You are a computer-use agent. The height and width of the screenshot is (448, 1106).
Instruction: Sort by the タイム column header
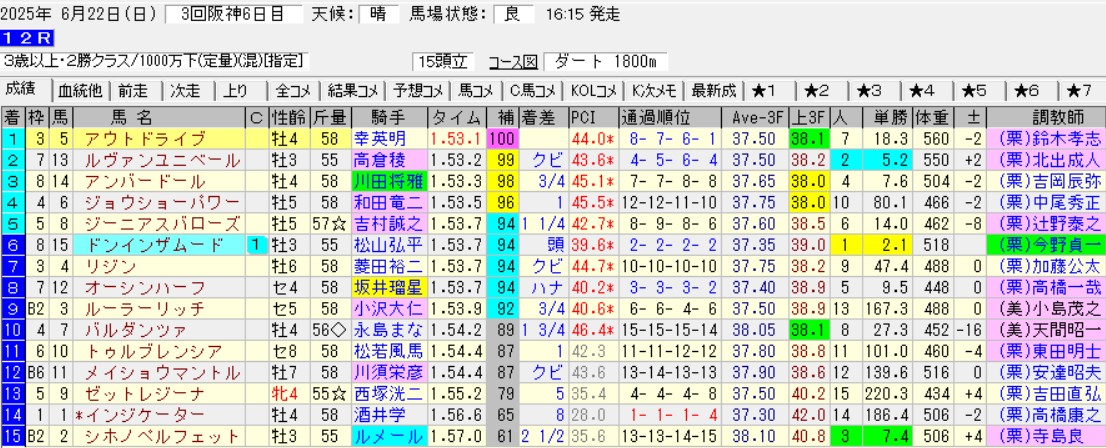[457, 117]
